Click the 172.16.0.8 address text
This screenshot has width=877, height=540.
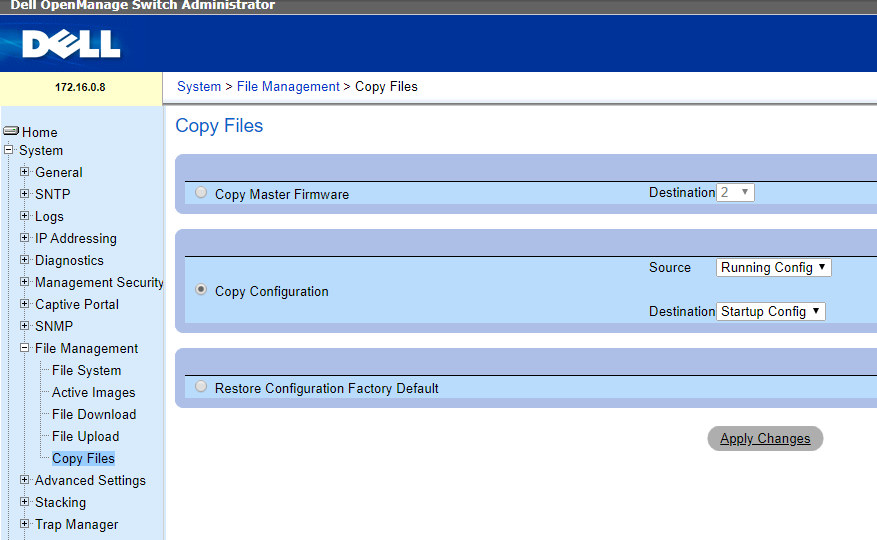80,87
